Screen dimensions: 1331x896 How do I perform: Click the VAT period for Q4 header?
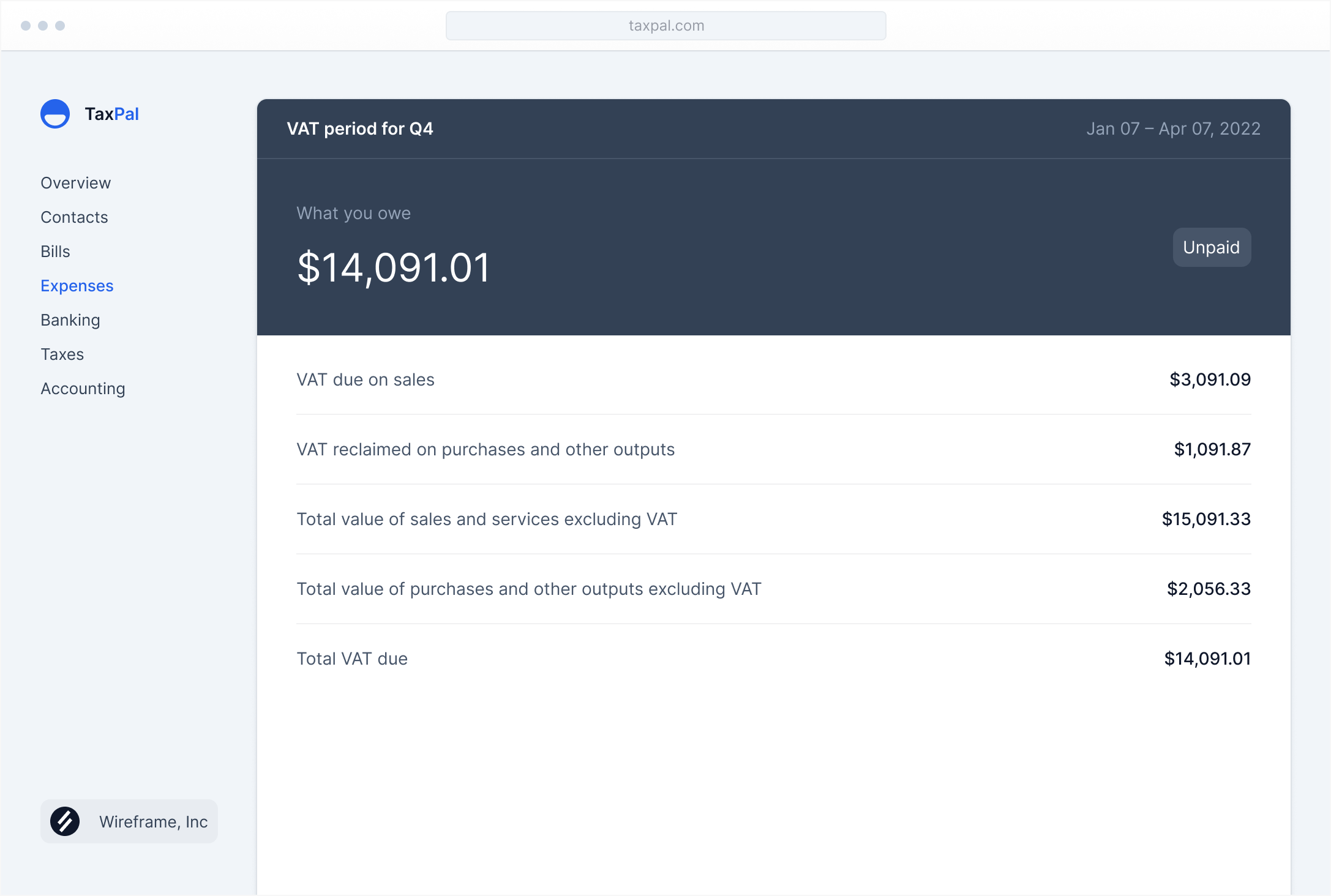point(360,129)
